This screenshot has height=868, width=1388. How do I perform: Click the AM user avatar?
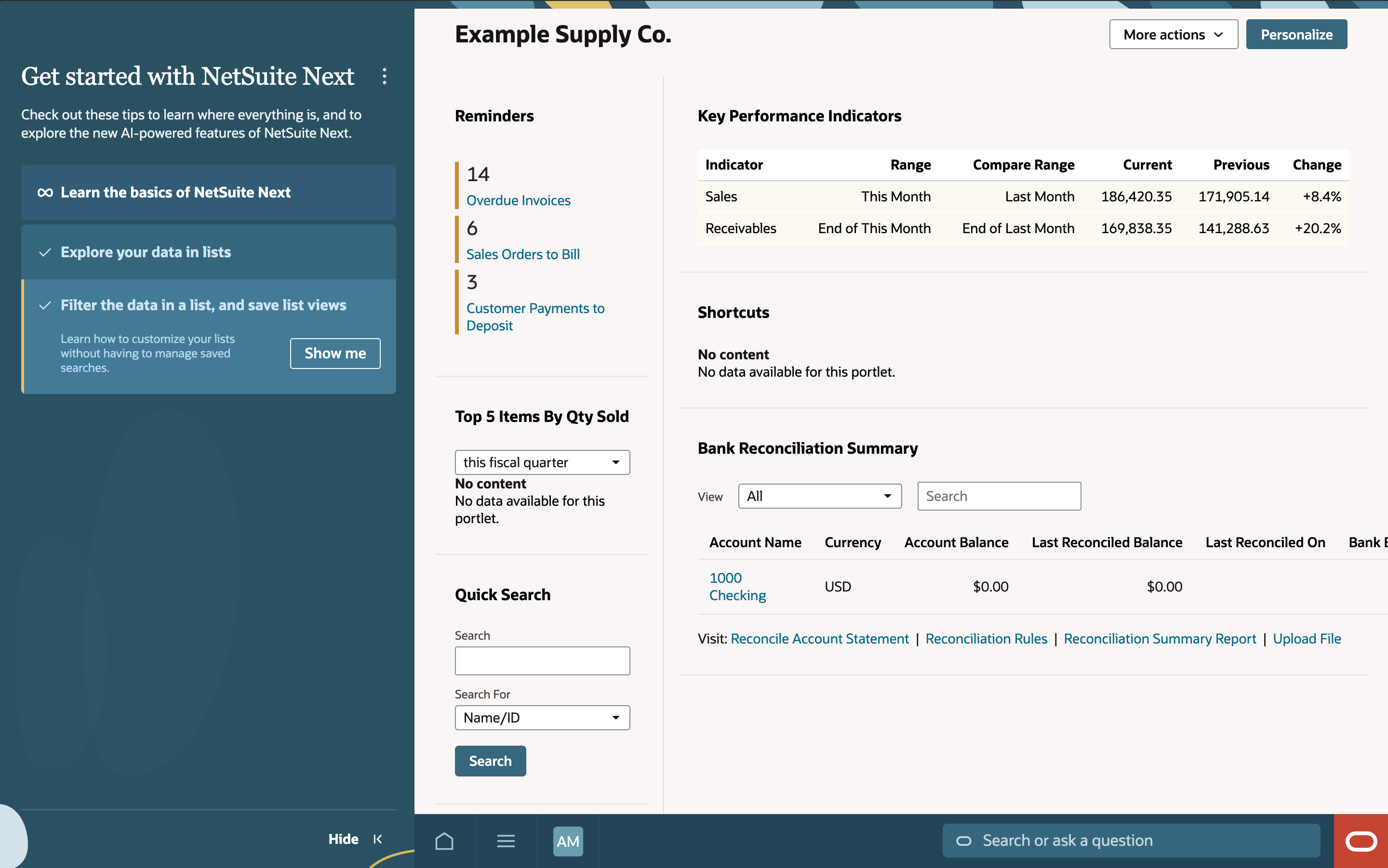point(567,841)
